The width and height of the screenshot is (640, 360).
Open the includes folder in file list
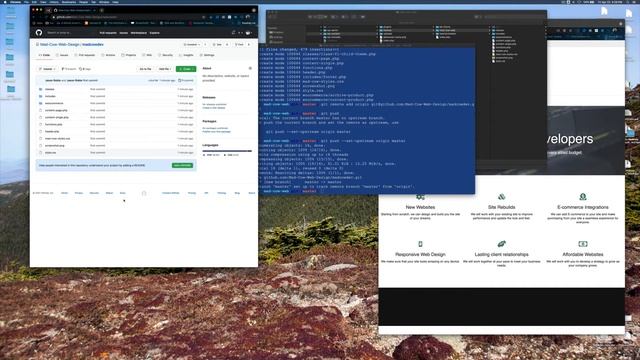(50, 96)
